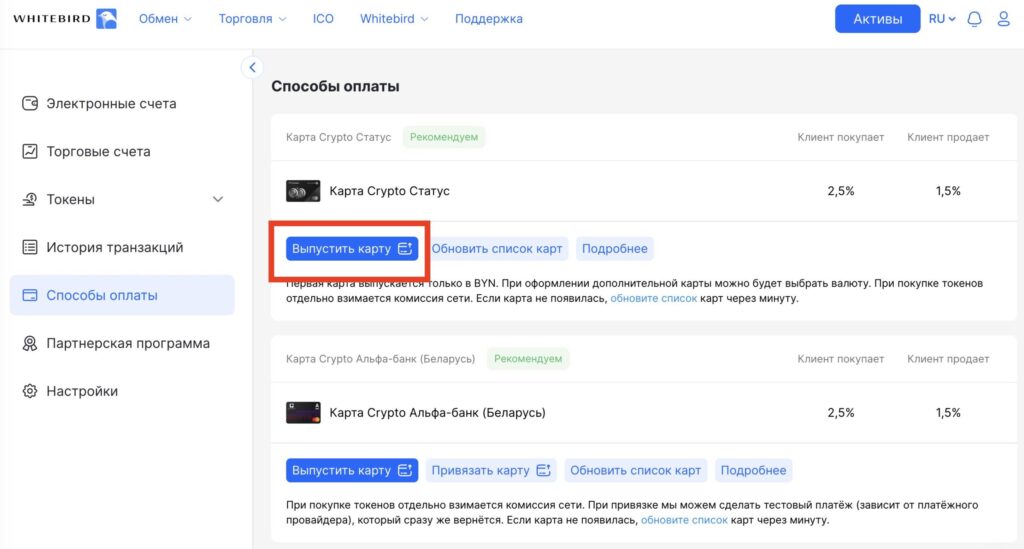Click the Карта Crypto Статус card thumbnail
The image size is (1024, 549).
click(x=303, y=191)
